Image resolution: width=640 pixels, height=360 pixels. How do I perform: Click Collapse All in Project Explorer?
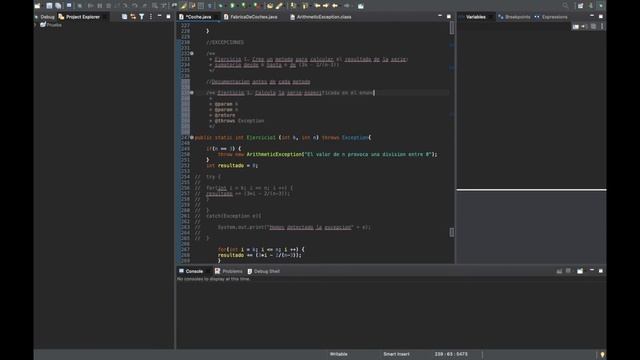click(x=124, y=17)
